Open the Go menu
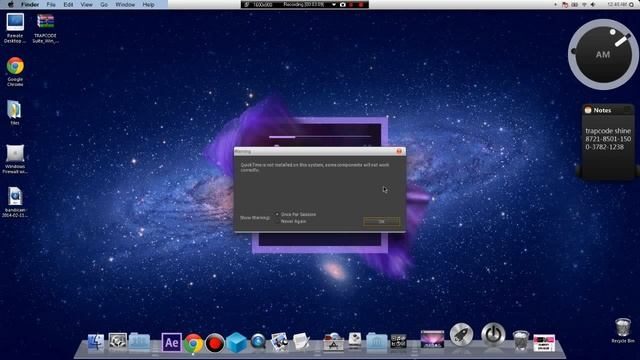 (104, 4)
